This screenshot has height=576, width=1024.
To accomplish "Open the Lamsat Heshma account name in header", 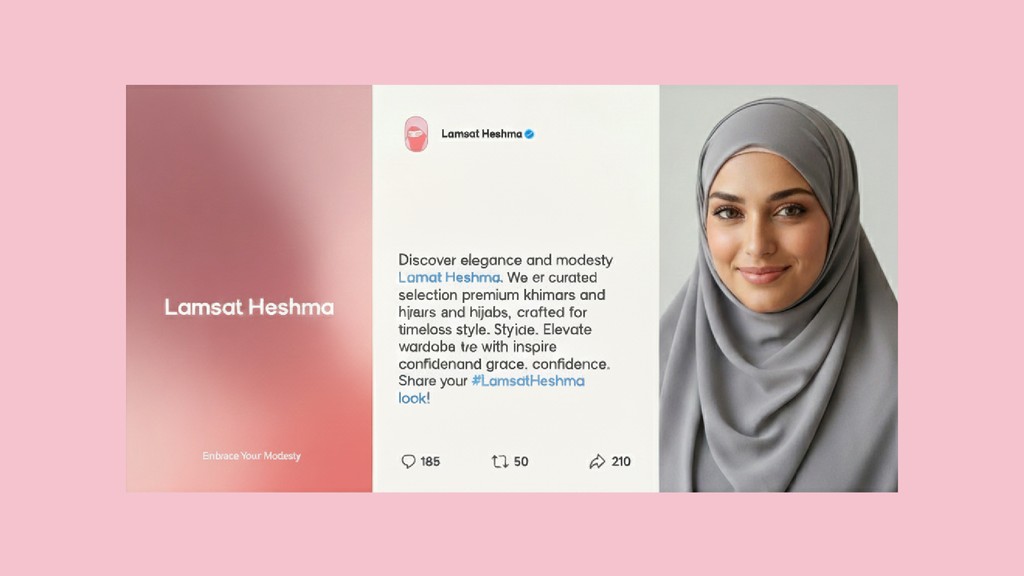I will [482, 134].
